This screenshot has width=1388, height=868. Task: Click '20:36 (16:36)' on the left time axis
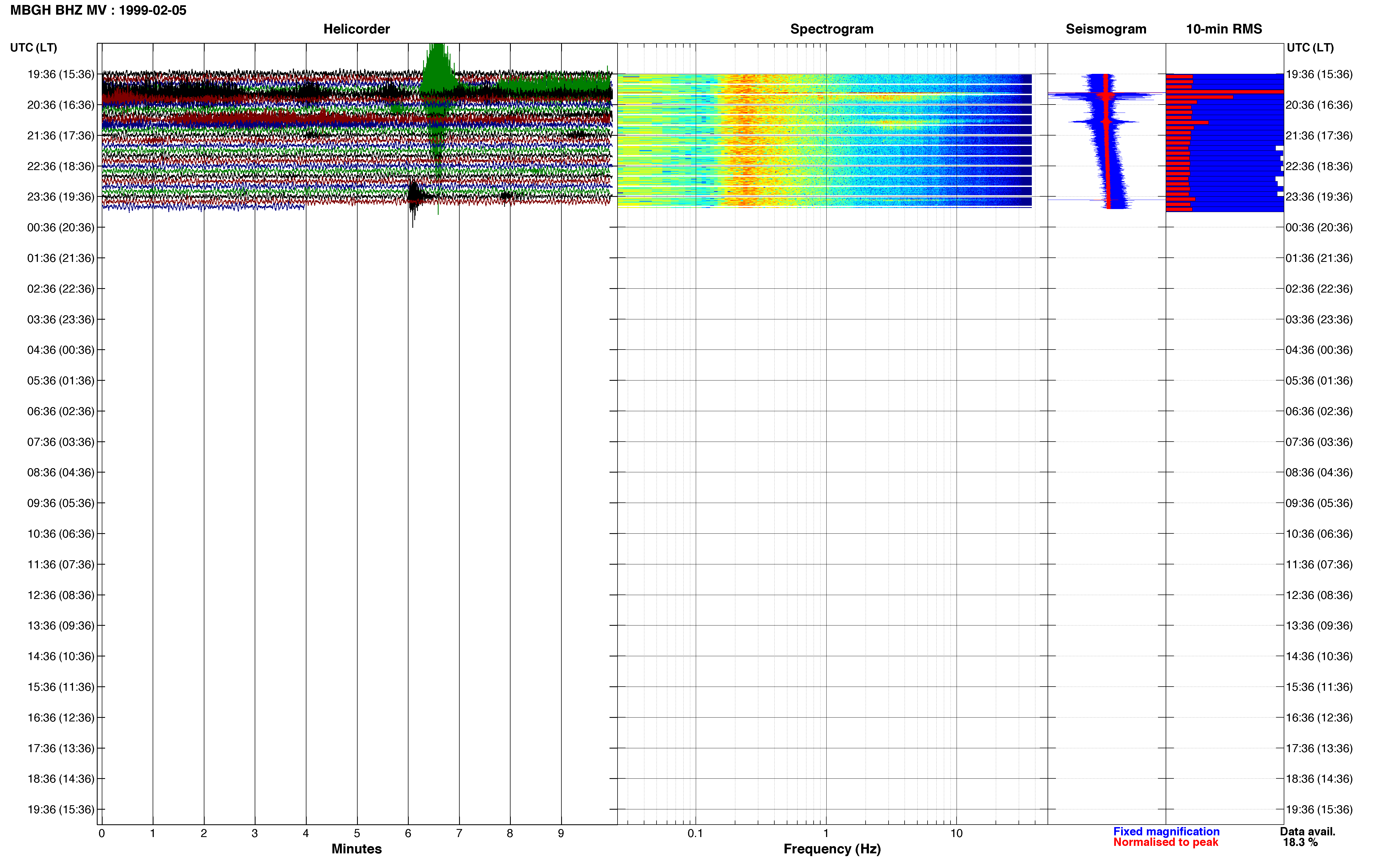click(61, 105)
